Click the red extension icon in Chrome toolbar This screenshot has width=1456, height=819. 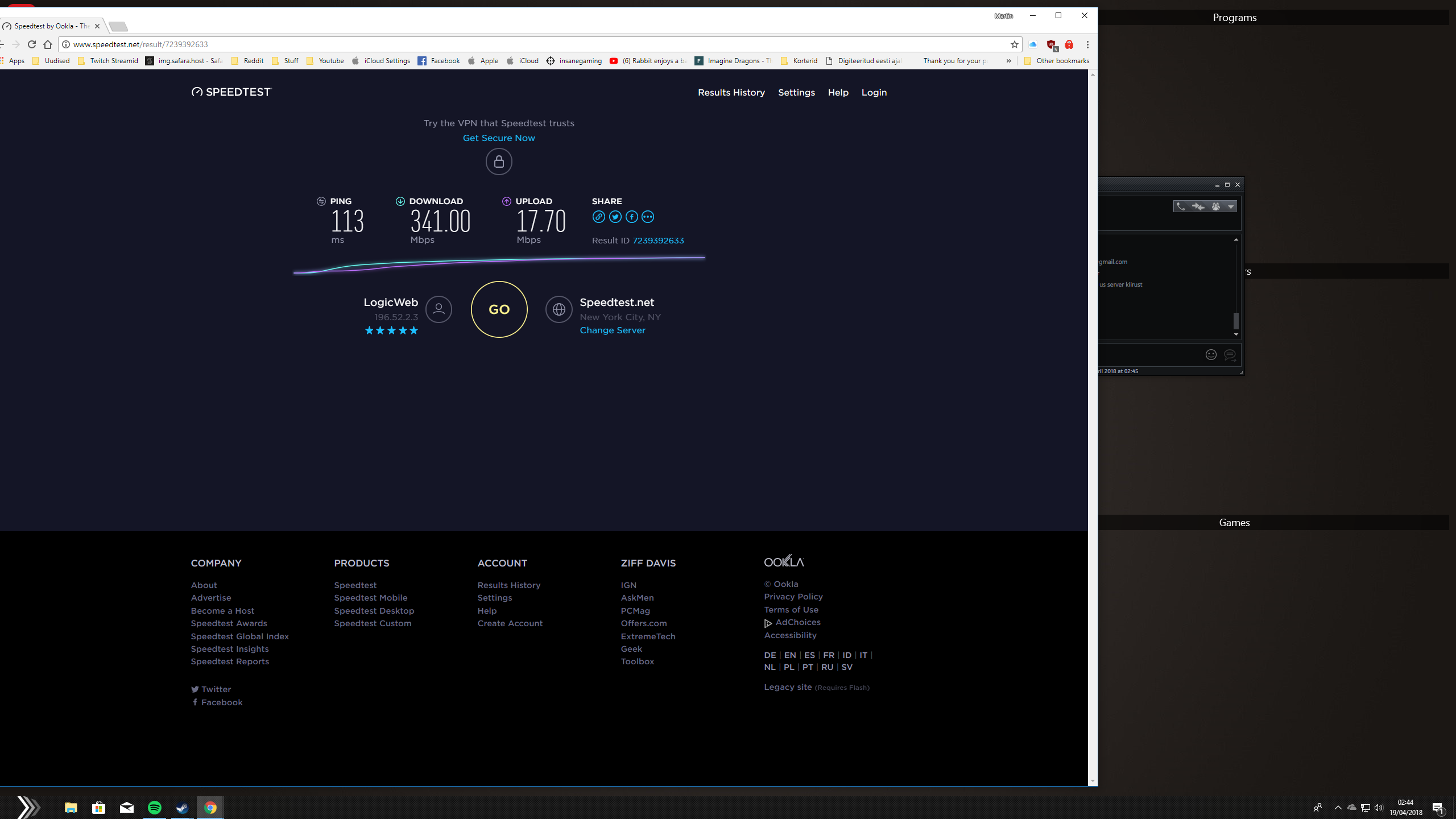coord(1069,44)
